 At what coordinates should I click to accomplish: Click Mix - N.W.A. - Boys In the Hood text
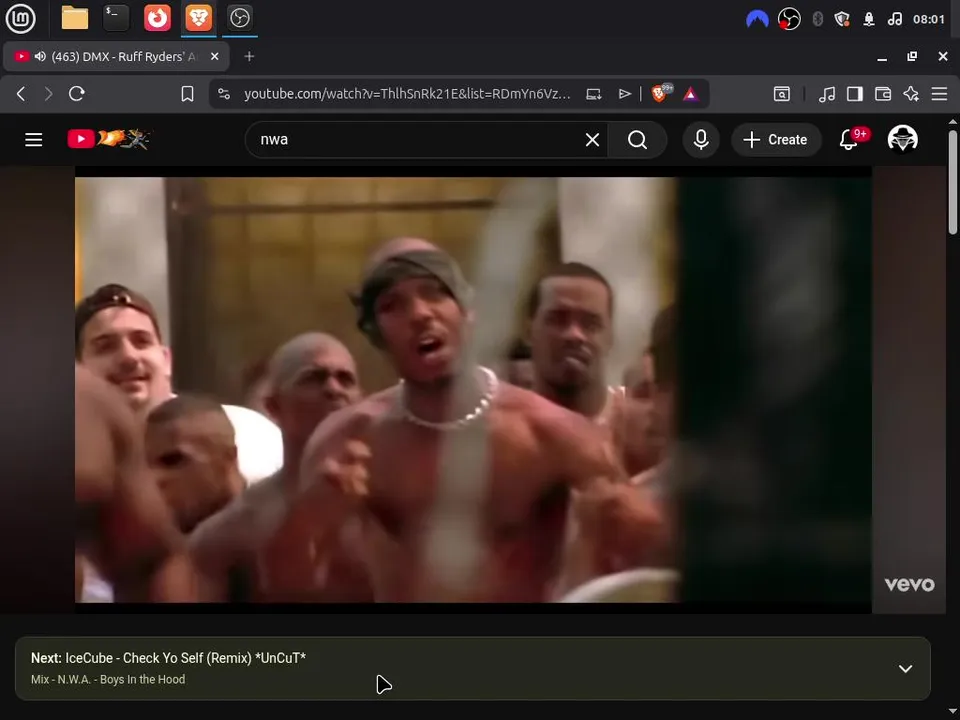point(108,680)
